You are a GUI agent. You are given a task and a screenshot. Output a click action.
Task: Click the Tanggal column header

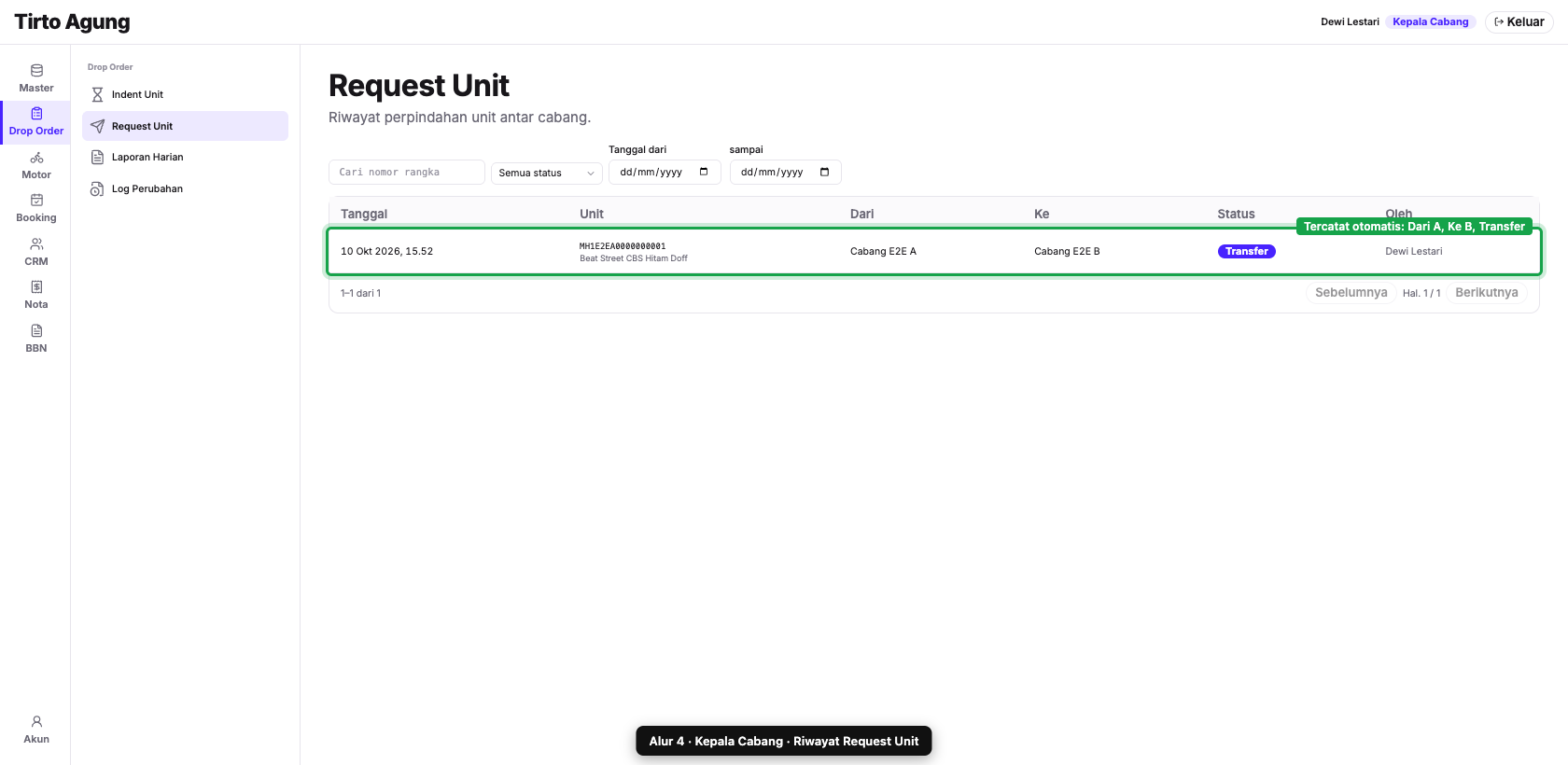point(364,214)
